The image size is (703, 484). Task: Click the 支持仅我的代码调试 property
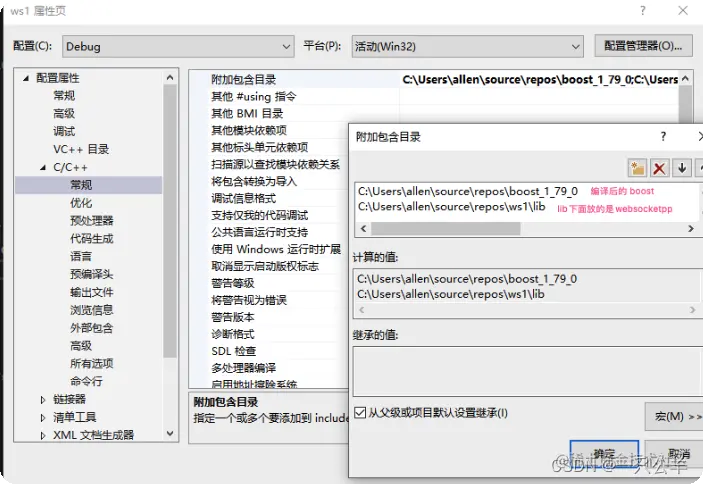click(x=260, y=215)
